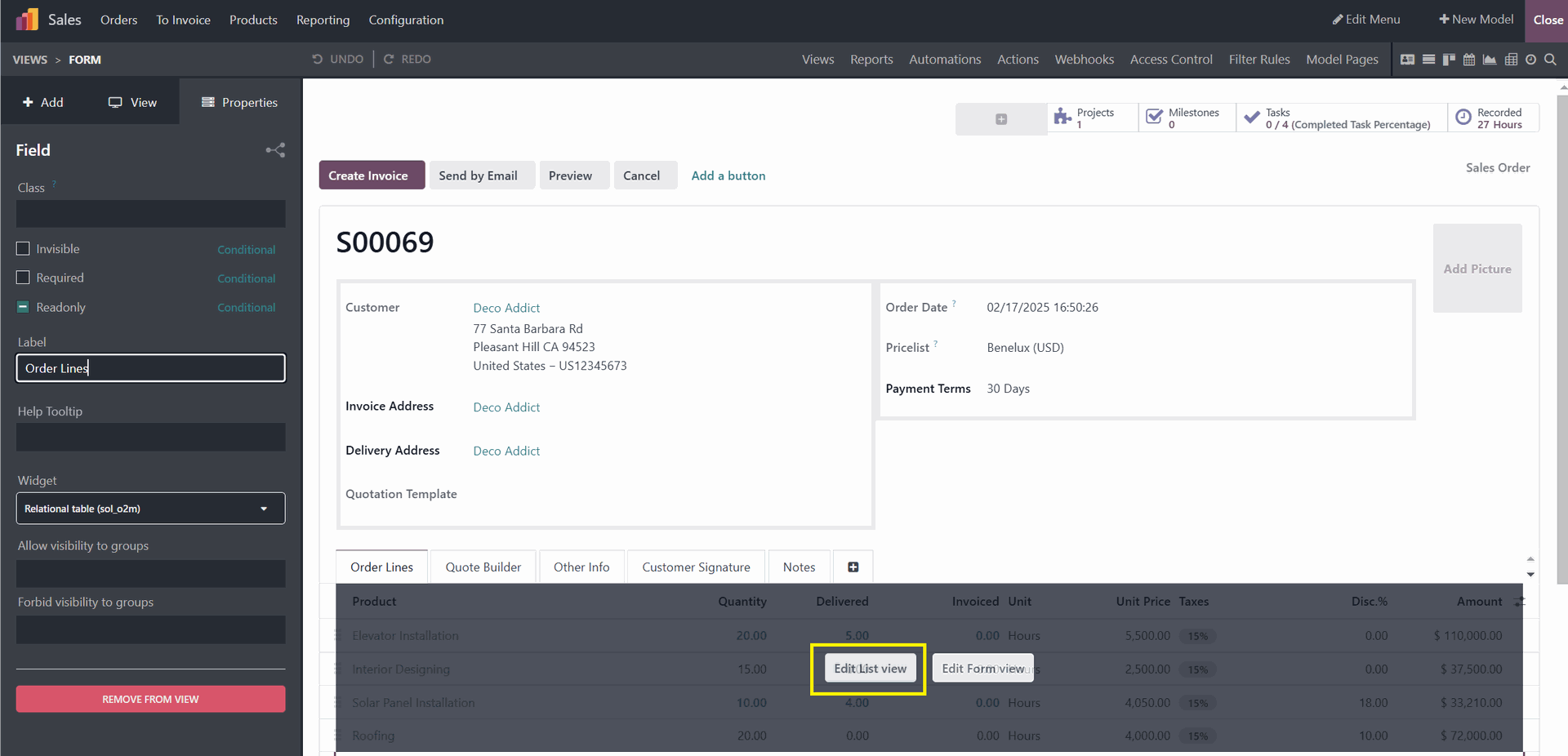1568x756 pixels.
Task: Open the Projects stat button
Action: point(1093,118)
